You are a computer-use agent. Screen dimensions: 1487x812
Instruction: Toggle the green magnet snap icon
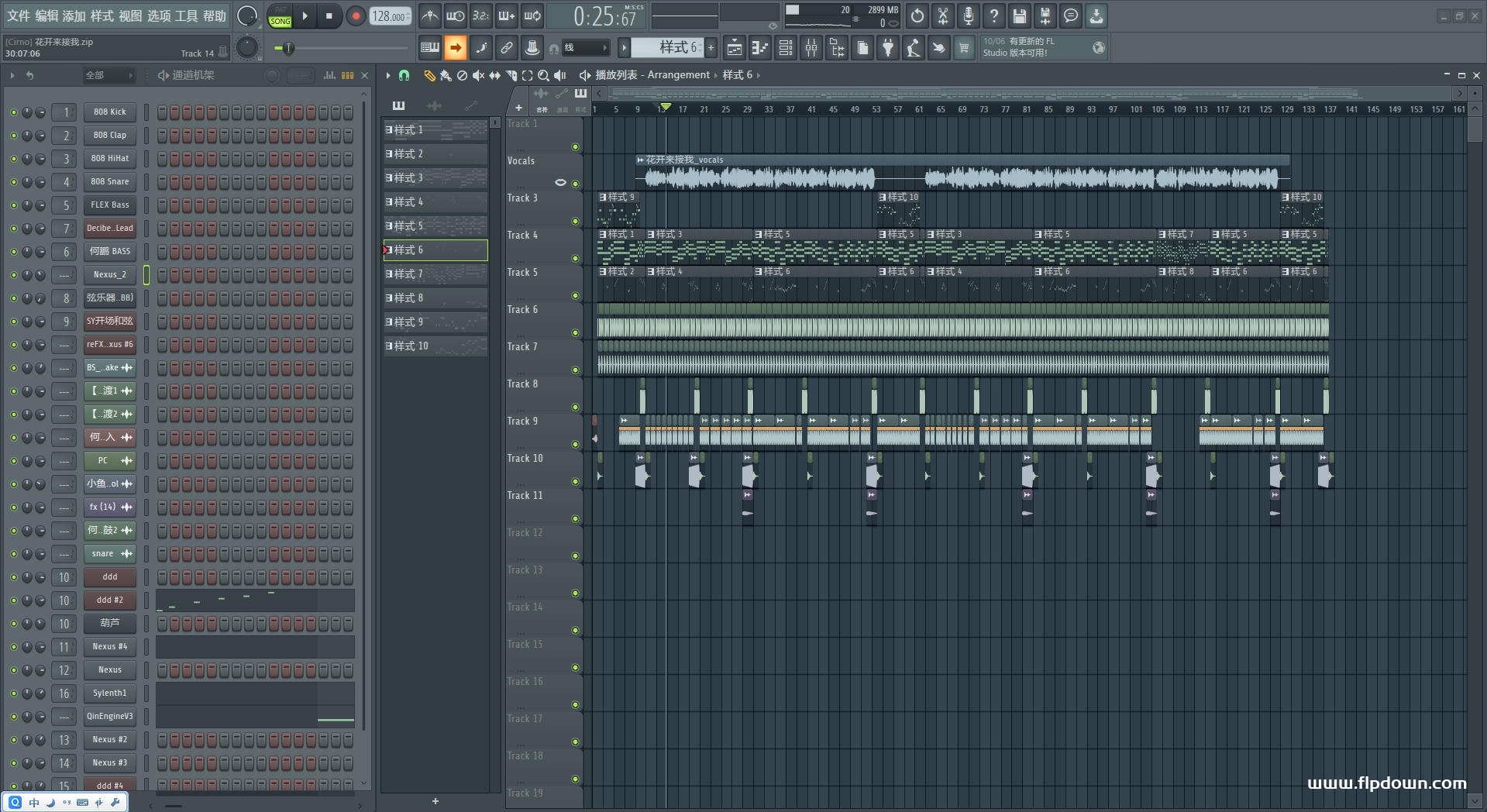click(404, 75)
